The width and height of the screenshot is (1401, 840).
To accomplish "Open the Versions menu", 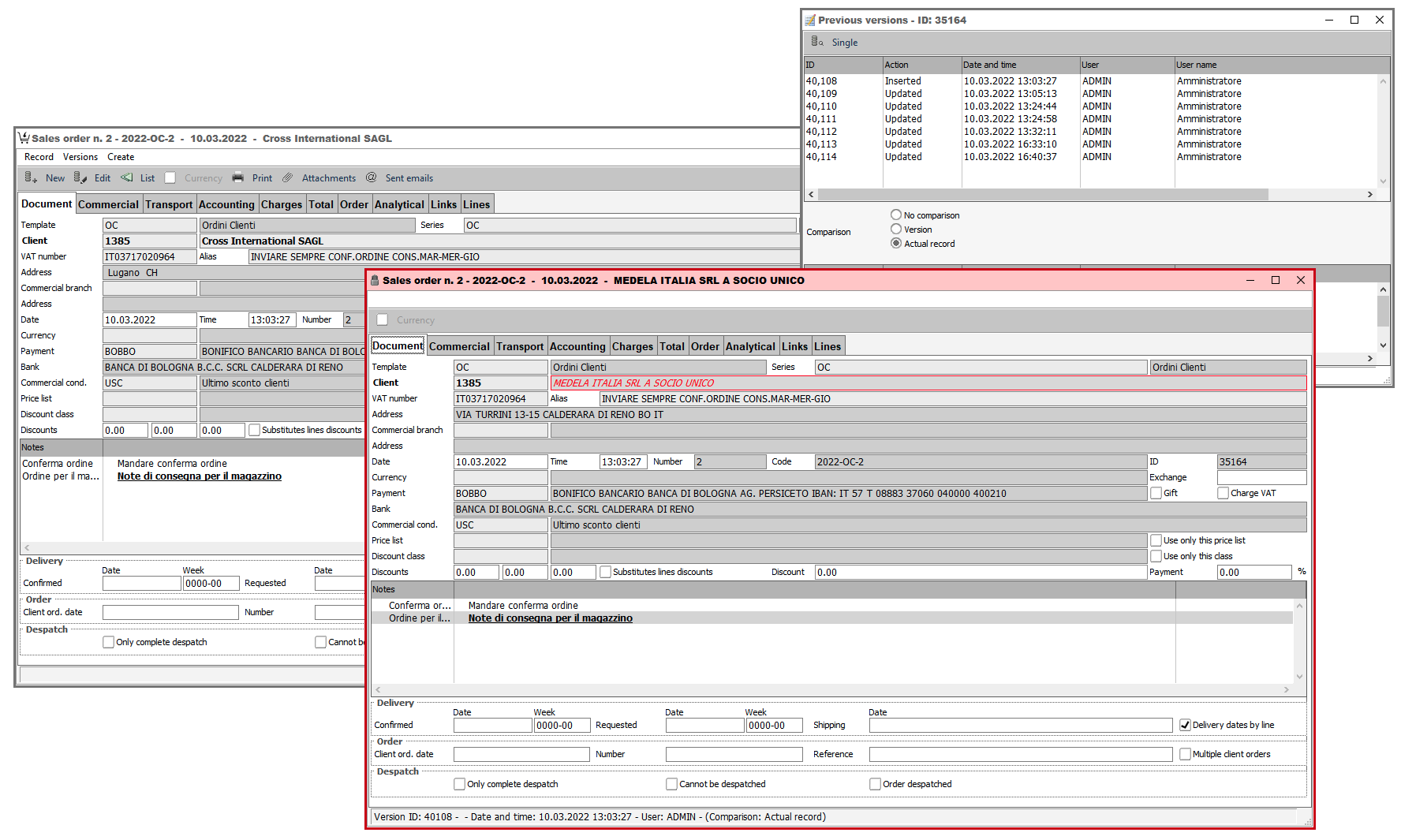I will tap(80, 157).
